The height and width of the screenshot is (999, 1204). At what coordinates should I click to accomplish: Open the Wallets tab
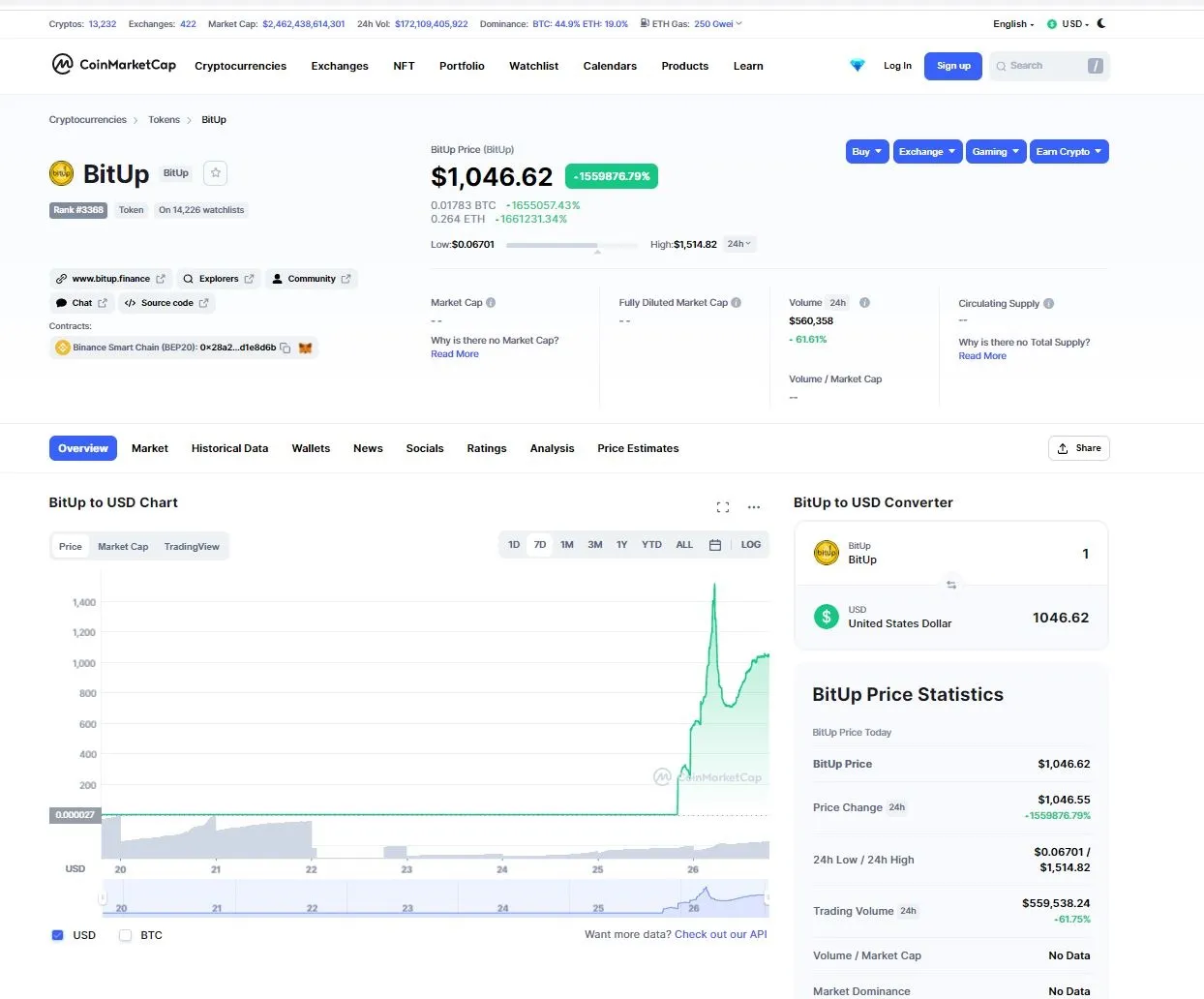(x=311, y=448)
